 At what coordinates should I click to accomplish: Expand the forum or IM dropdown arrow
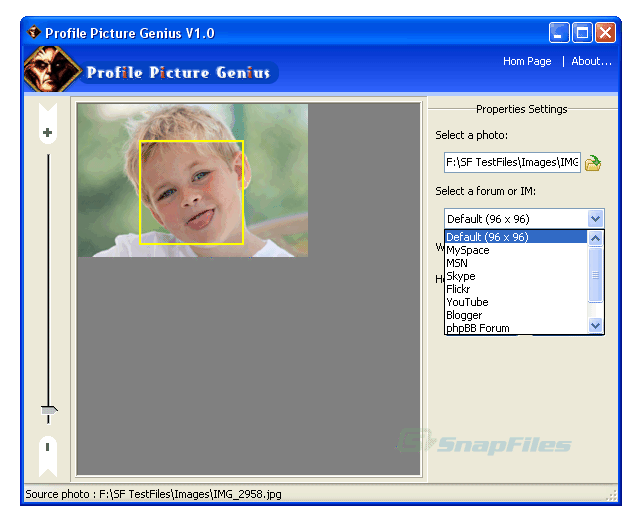595,218
